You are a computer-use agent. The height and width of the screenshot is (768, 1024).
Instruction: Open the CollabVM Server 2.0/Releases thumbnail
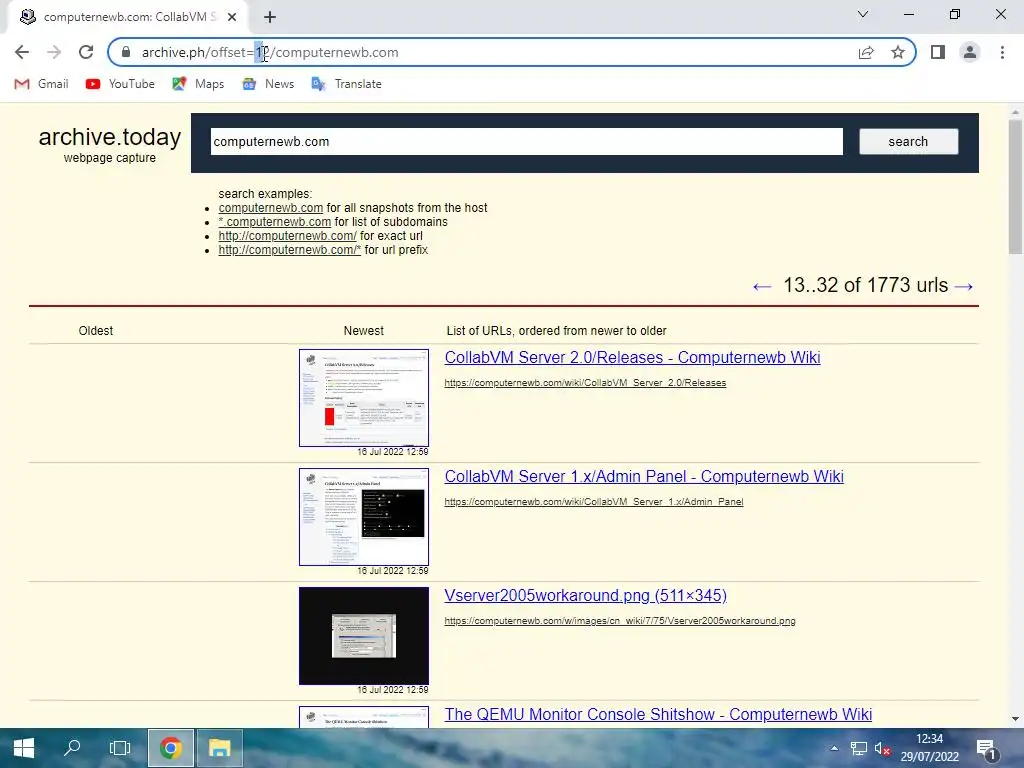coord(364,398)
